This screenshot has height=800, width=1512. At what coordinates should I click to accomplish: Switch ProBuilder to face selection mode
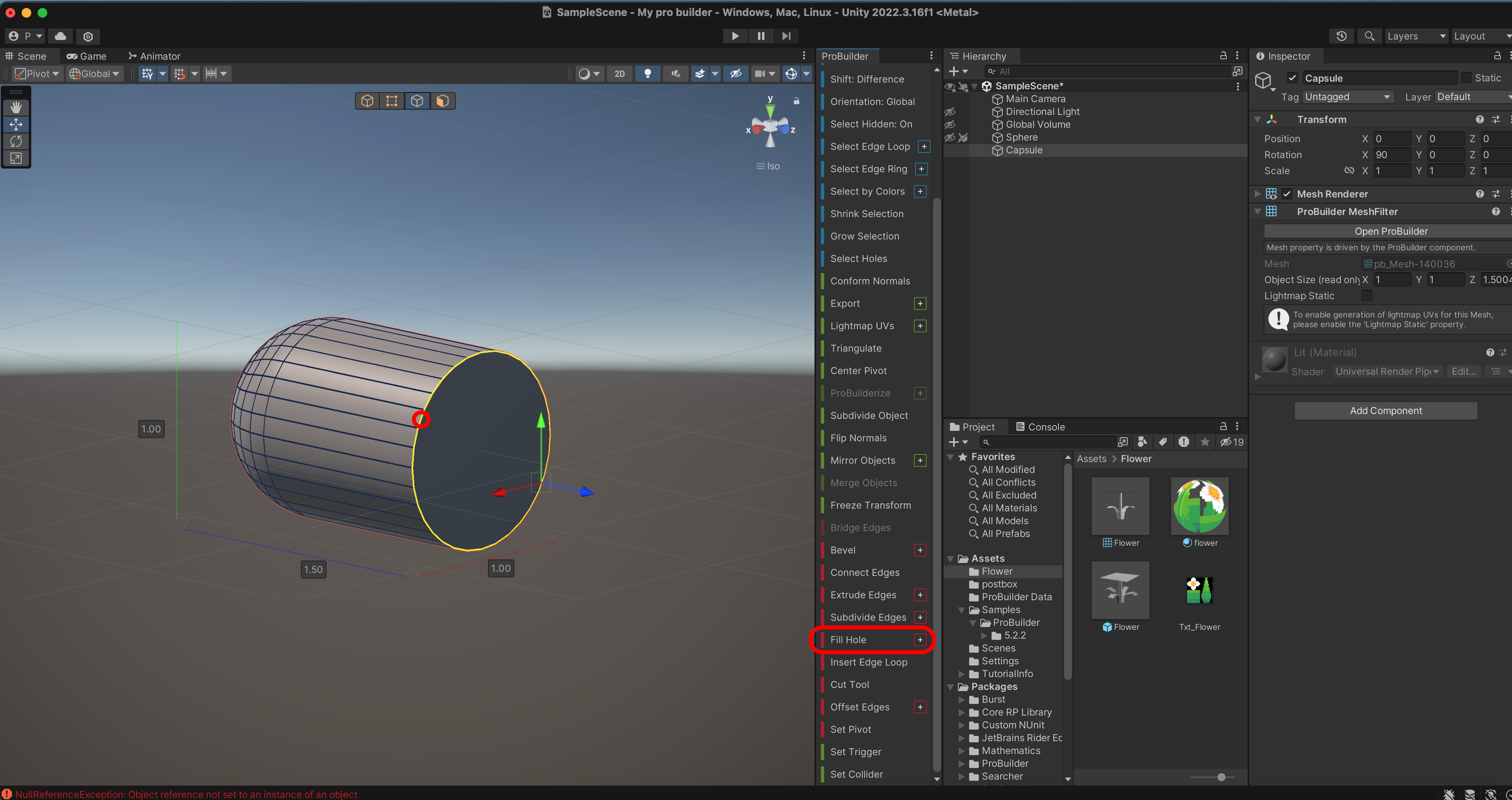(x=442, y=101)
